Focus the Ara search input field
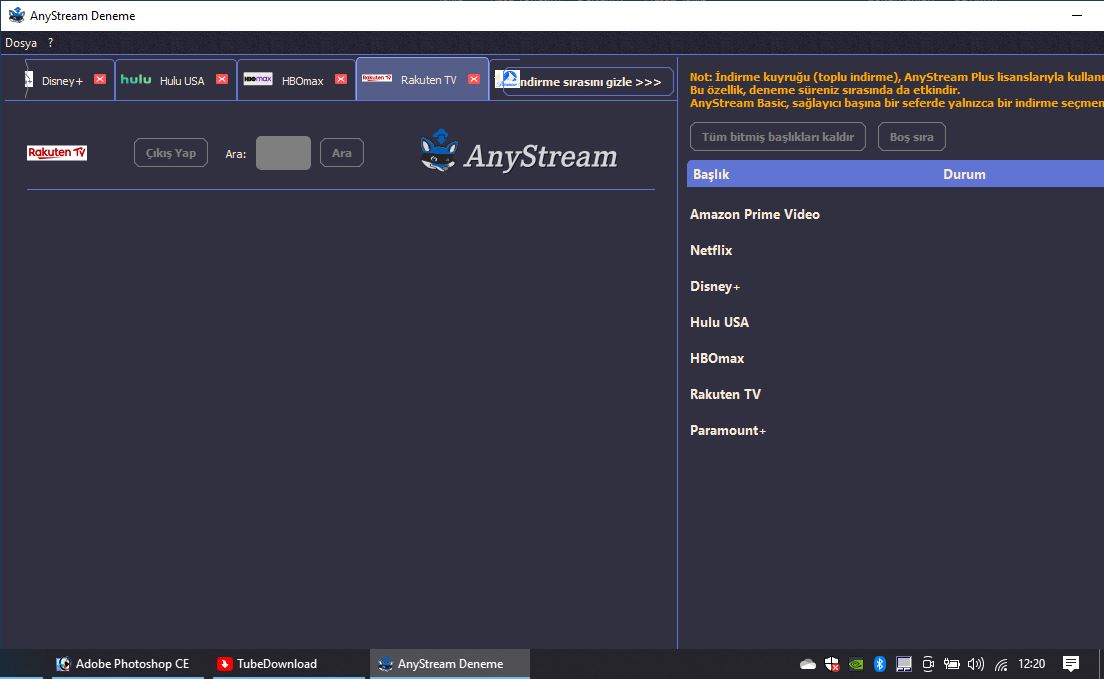Viewport: 1104px width, 679px height. [x=283, y=153]
